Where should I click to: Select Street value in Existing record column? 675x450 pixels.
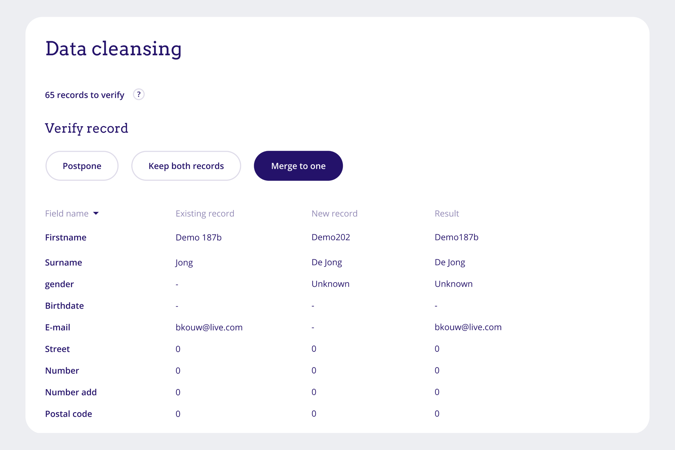(178, 349)
